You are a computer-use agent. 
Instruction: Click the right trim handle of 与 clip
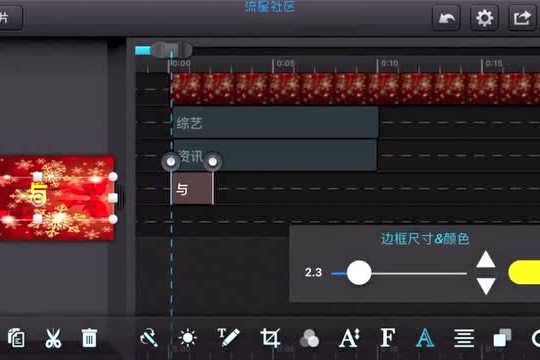click(213, 161)
